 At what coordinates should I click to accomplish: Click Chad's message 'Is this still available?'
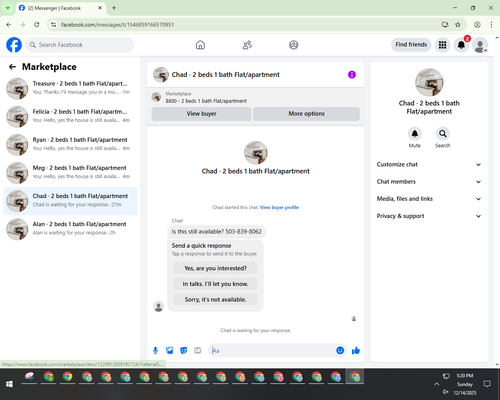pyautogui.click(x=217, y=232)
